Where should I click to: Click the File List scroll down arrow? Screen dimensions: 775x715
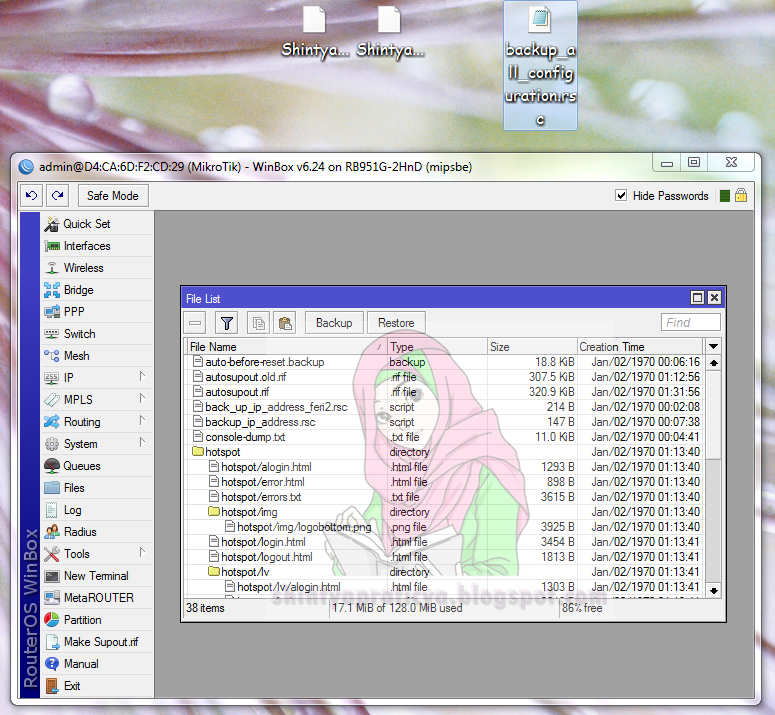tap(713, 590)
